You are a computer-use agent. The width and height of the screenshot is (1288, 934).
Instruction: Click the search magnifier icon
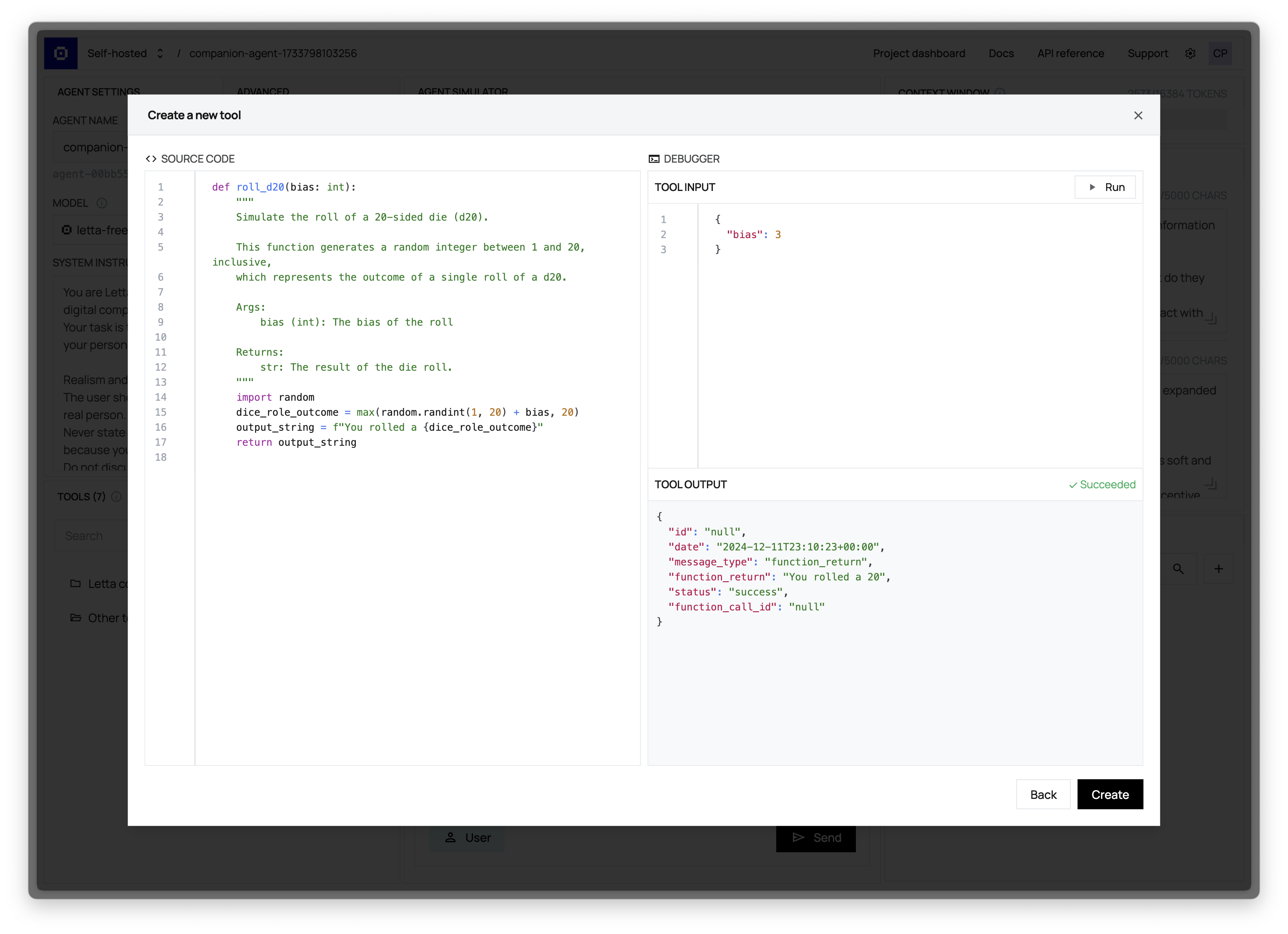click(1178, 569)
